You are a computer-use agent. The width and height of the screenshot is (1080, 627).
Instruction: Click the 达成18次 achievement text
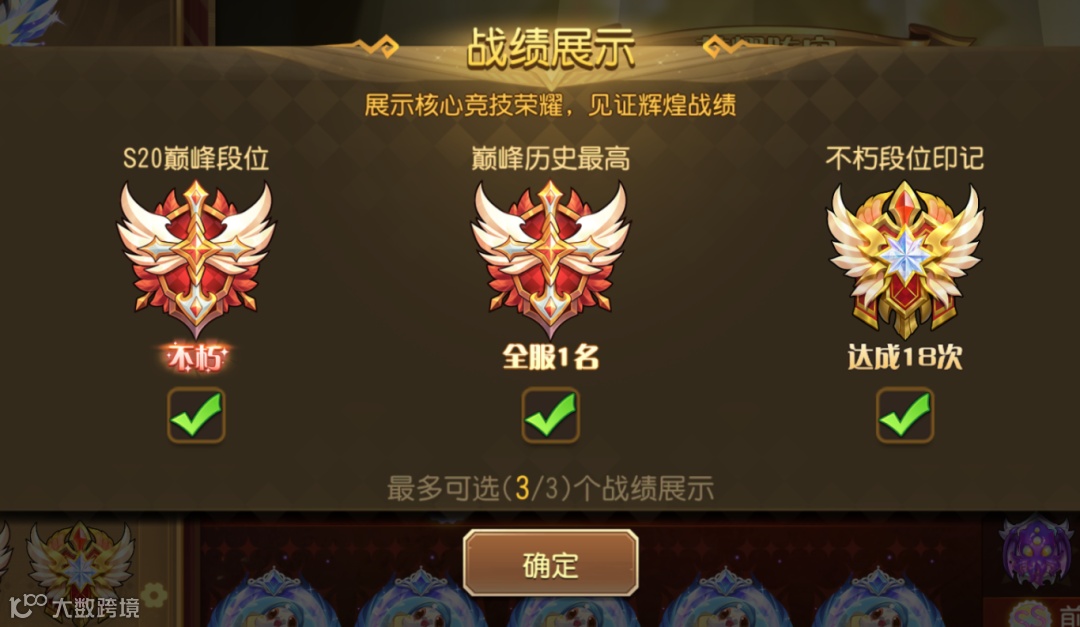tap(904, 357)
